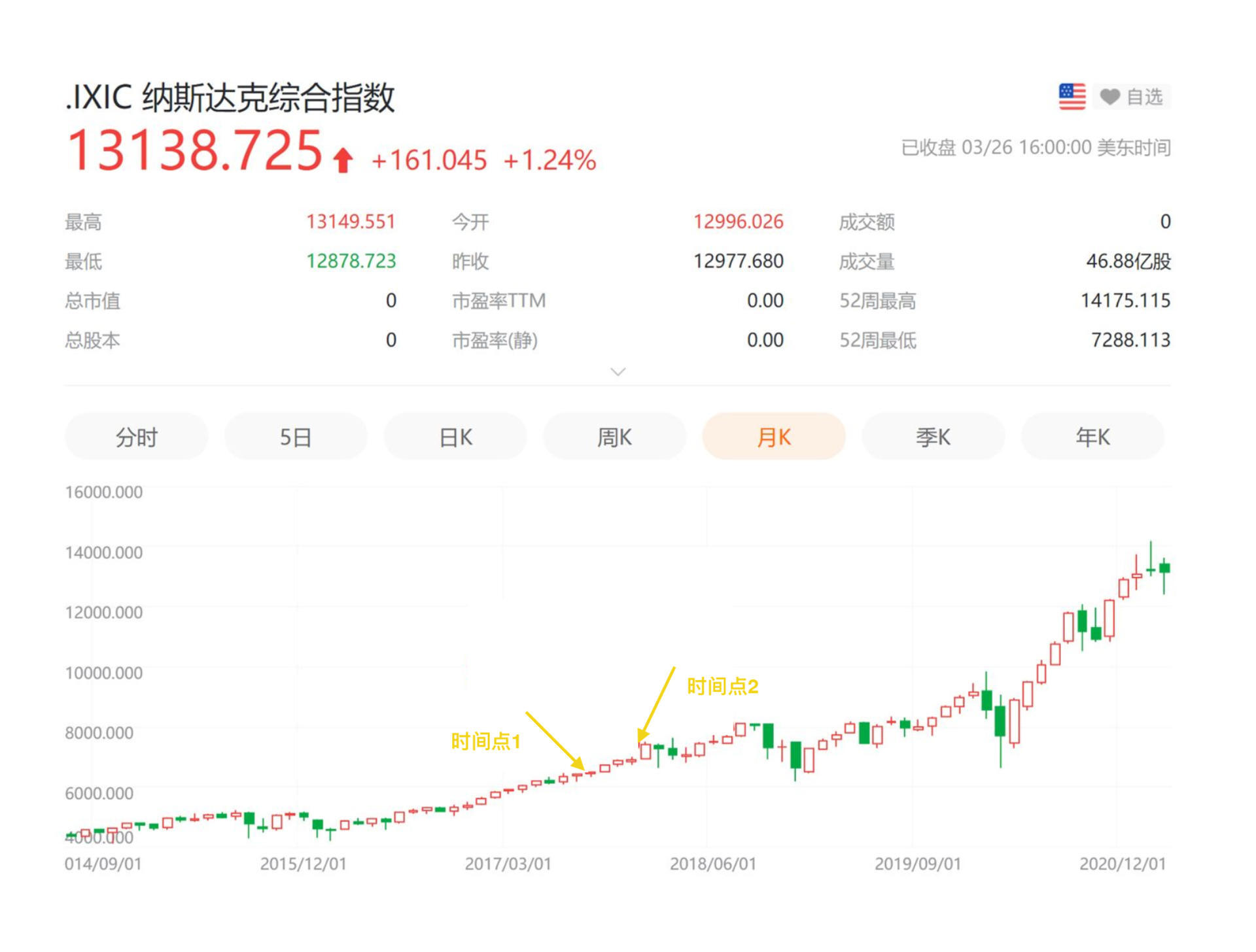
Task: Click the 最低 value 12878.723
Action: 351,261
